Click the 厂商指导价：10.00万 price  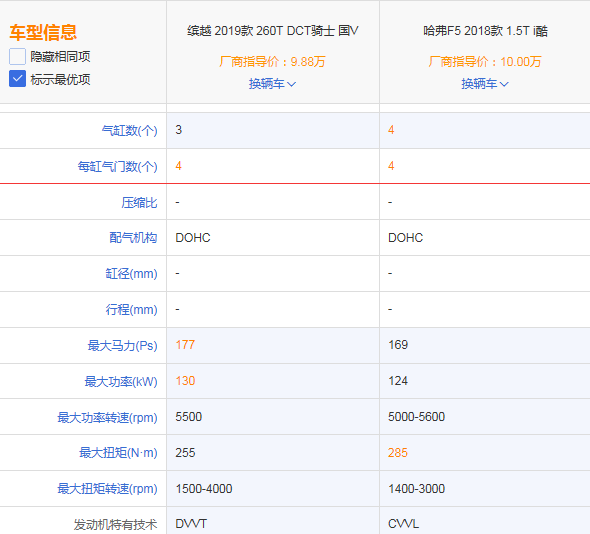point(485,61)
